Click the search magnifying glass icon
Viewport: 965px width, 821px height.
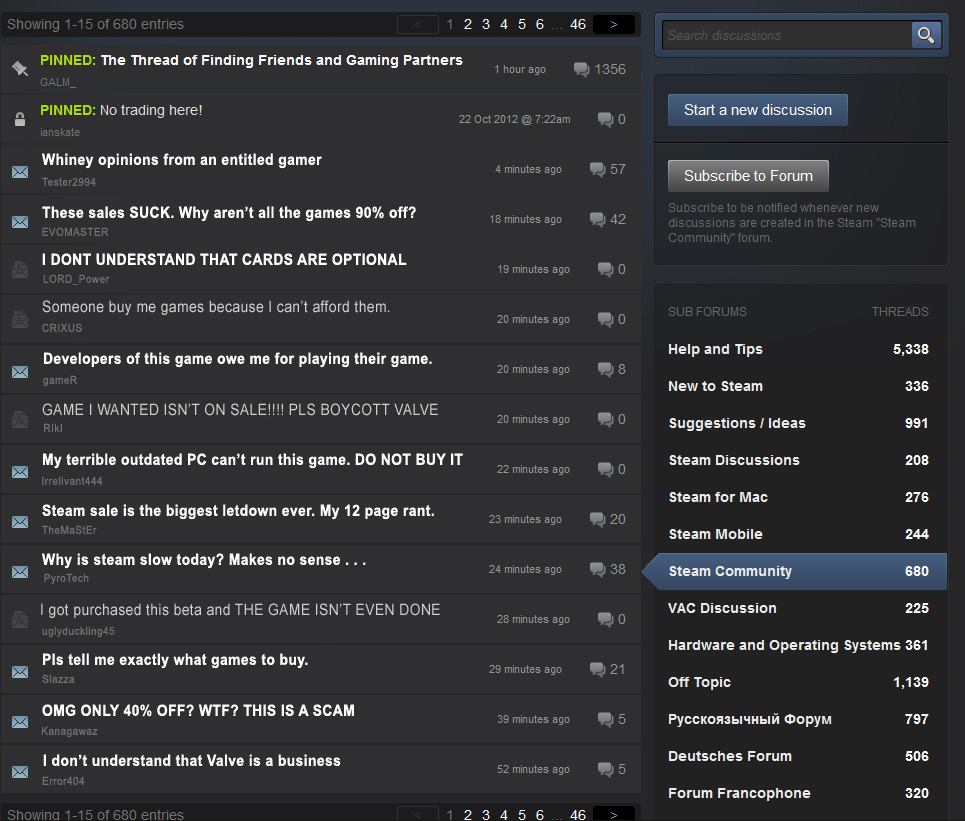click(926, 35)
